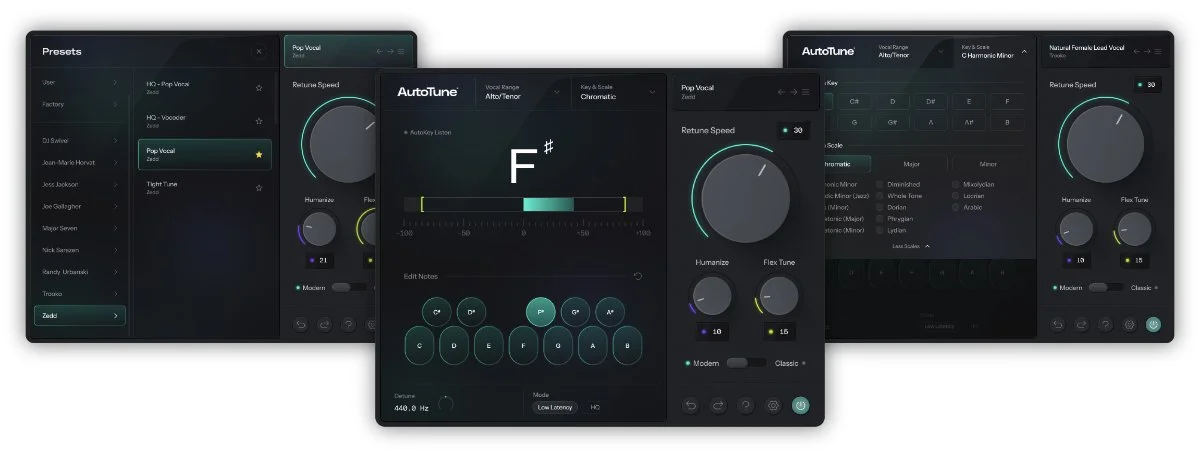
Task: Click undo icon in left Presets window
Action: [x=300, y=324]
